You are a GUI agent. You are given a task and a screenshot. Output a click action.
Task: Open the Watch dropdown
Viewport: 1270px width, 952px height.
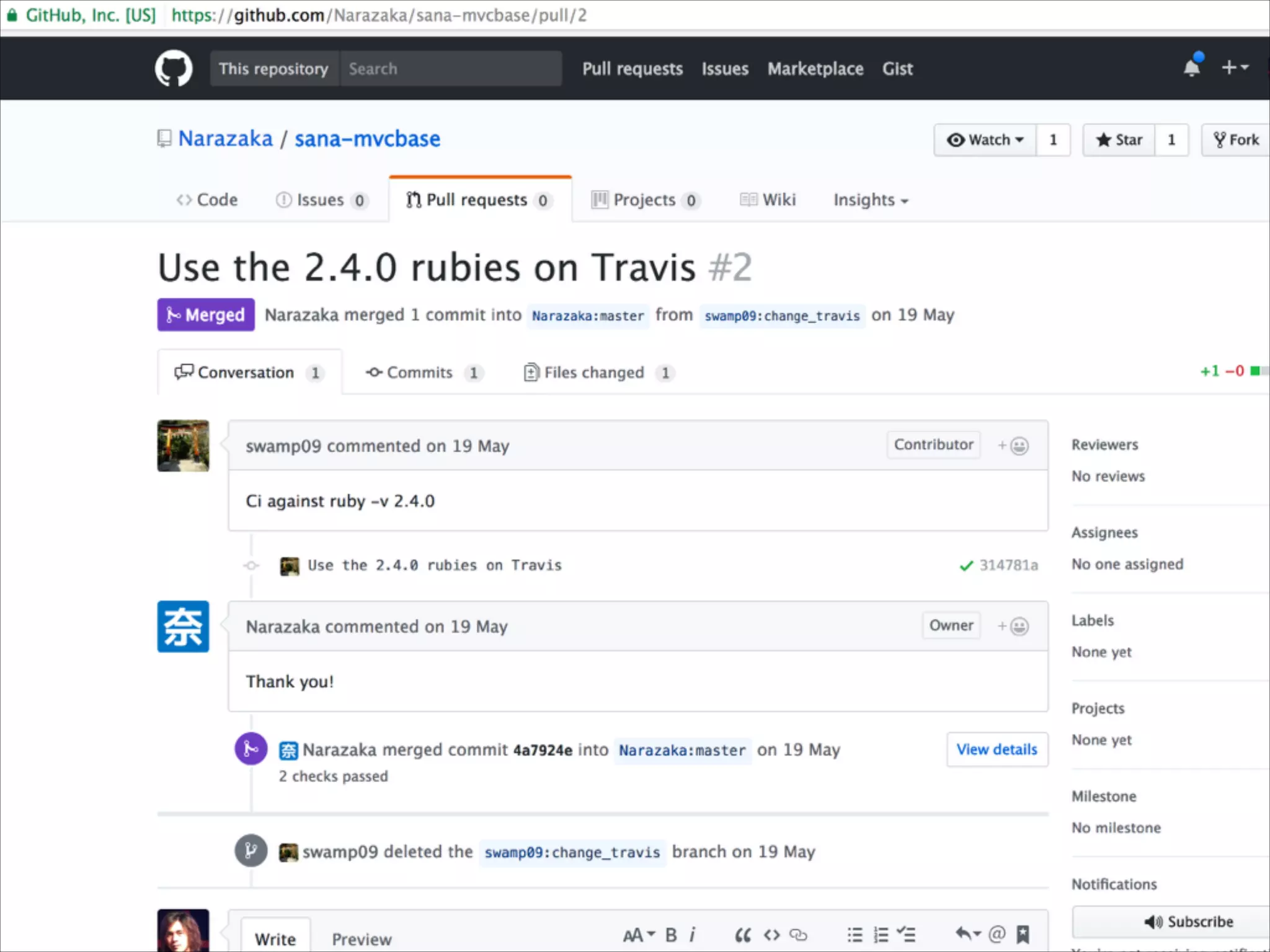point(985,140)
